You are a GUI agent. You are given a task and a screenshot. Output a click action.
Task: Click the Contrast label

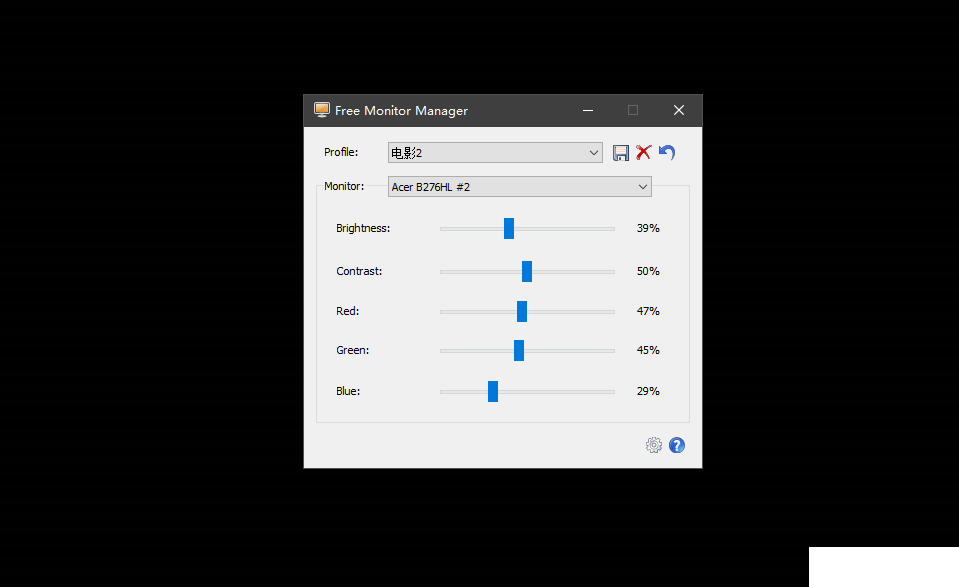(x=359, y=271)
